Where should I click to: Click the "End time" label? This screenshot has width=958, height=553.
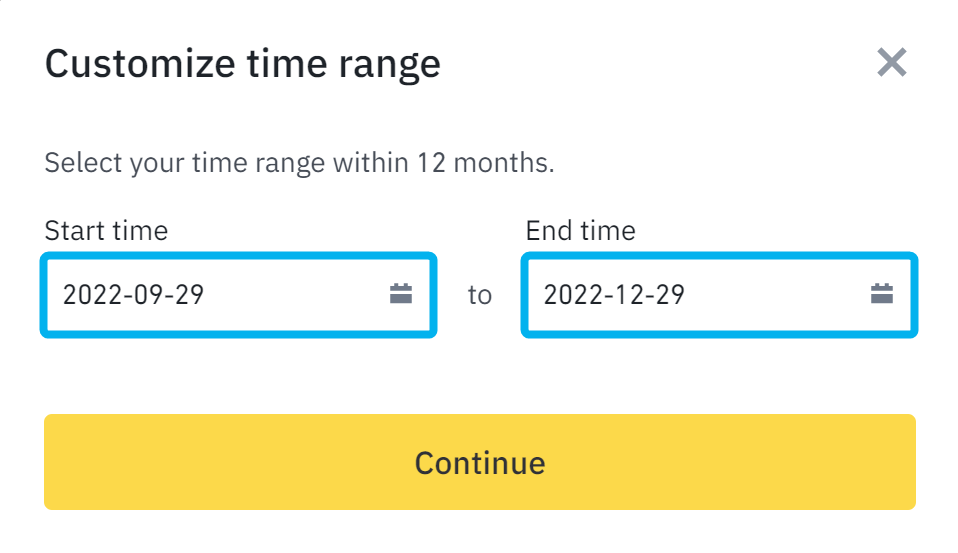coord(580,231)
